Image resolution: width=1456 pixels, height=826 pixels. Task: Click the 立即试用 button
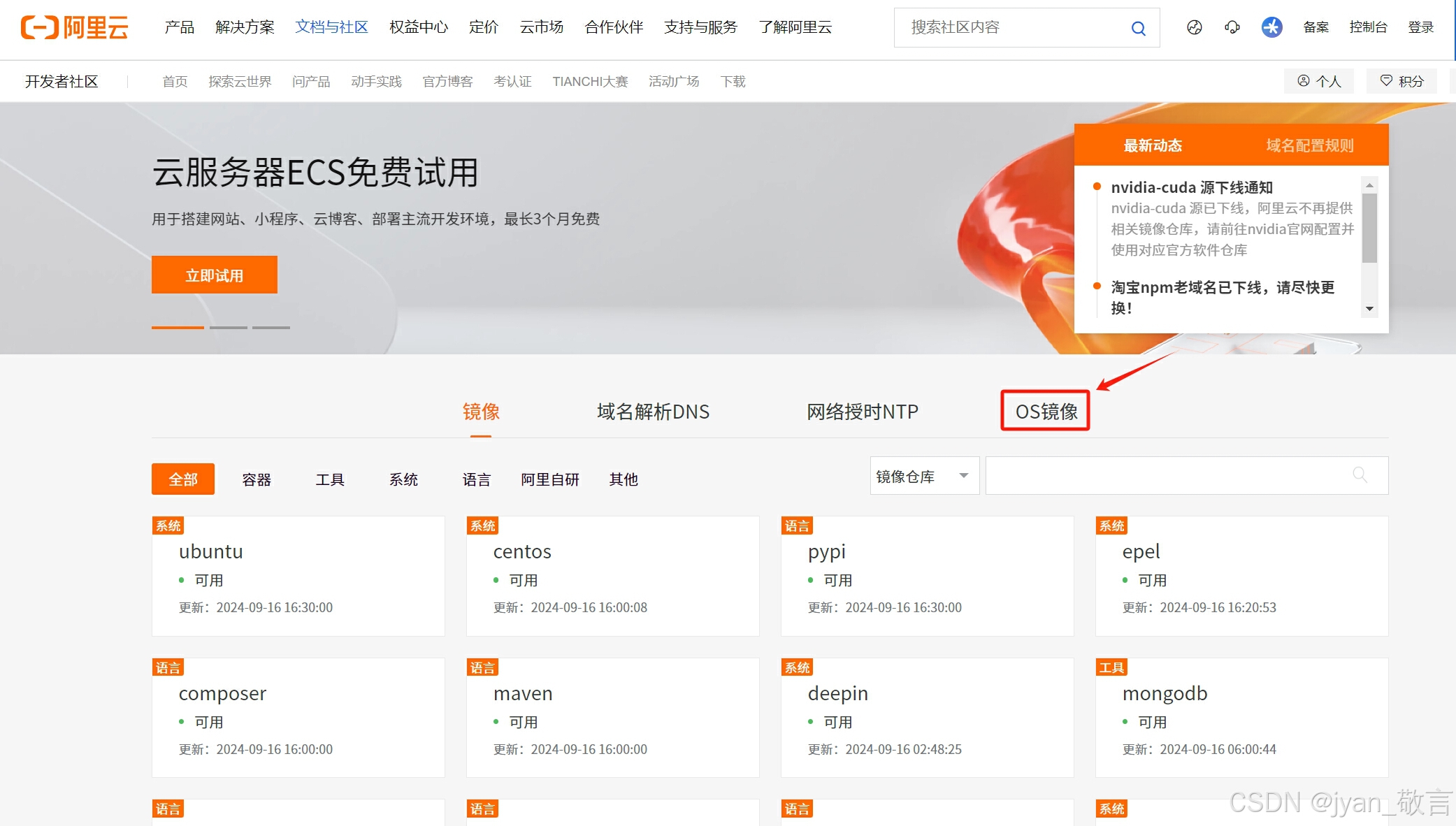pyautogui.click(x=214, y=275)
